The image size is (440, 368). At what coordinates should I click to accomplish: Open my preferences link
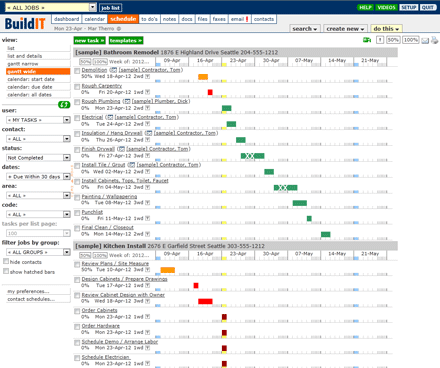tap(28, 291)
